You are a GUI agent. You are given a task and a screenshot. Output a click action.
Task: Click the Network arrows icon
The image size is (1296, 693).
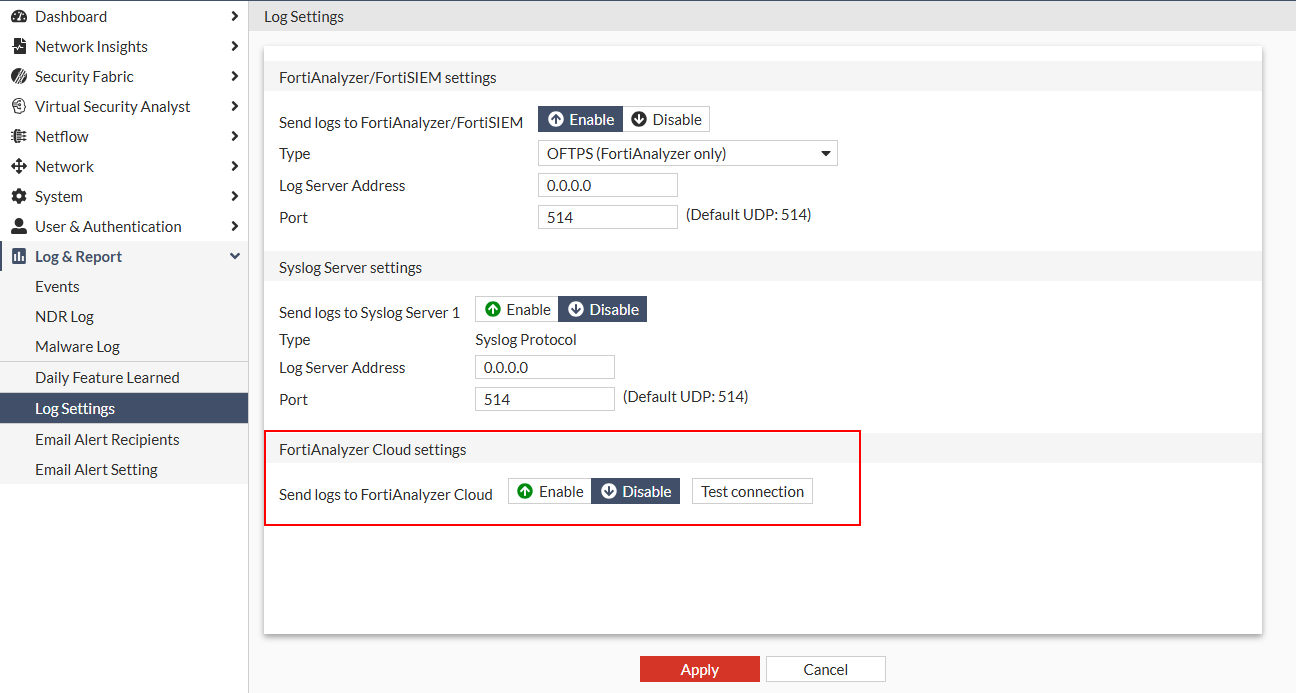(18, 166)
